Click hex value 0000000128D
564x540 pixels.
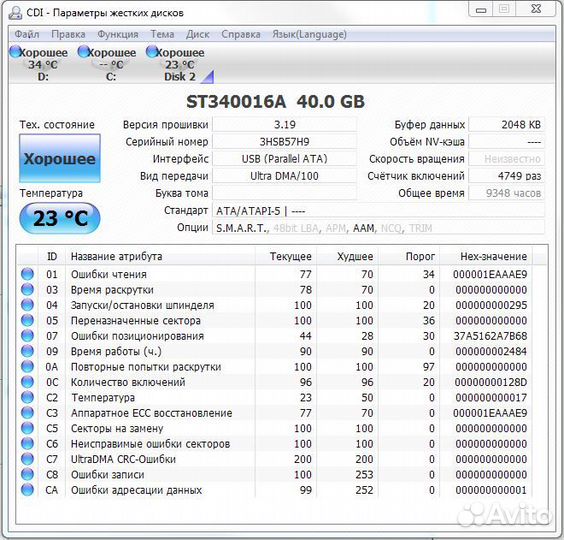tap(491, 382)
